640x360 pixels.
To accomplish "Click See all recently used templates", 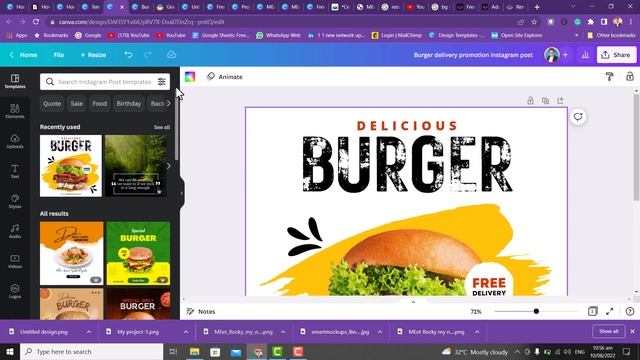I will [x=162, y=127].
